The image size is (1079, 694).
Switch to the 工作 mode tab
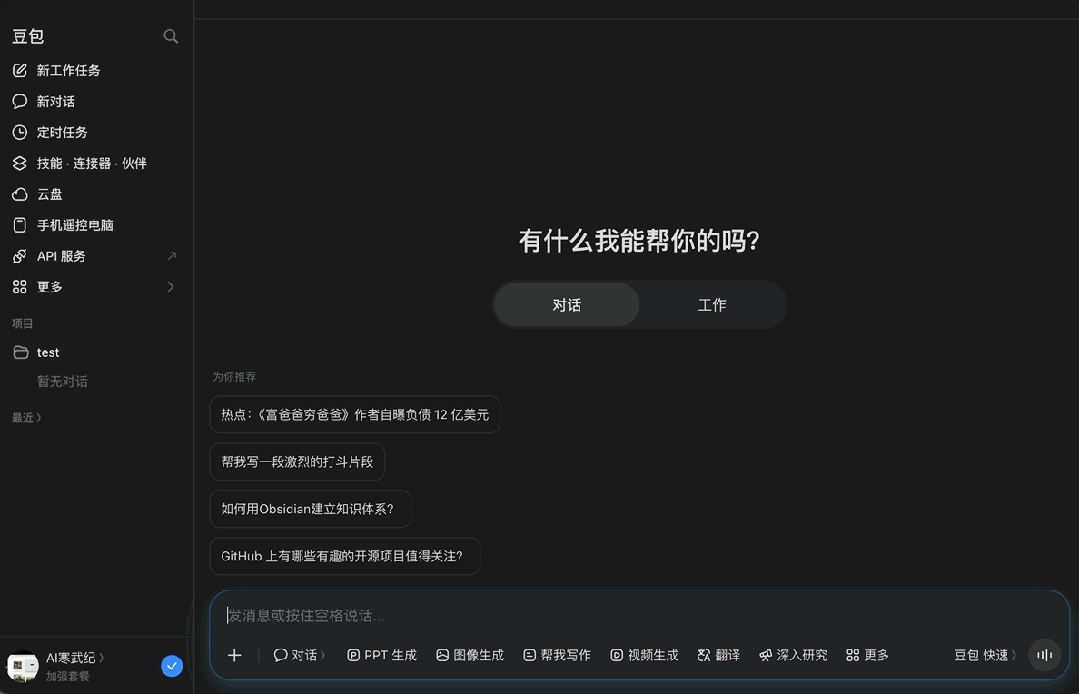712,305
